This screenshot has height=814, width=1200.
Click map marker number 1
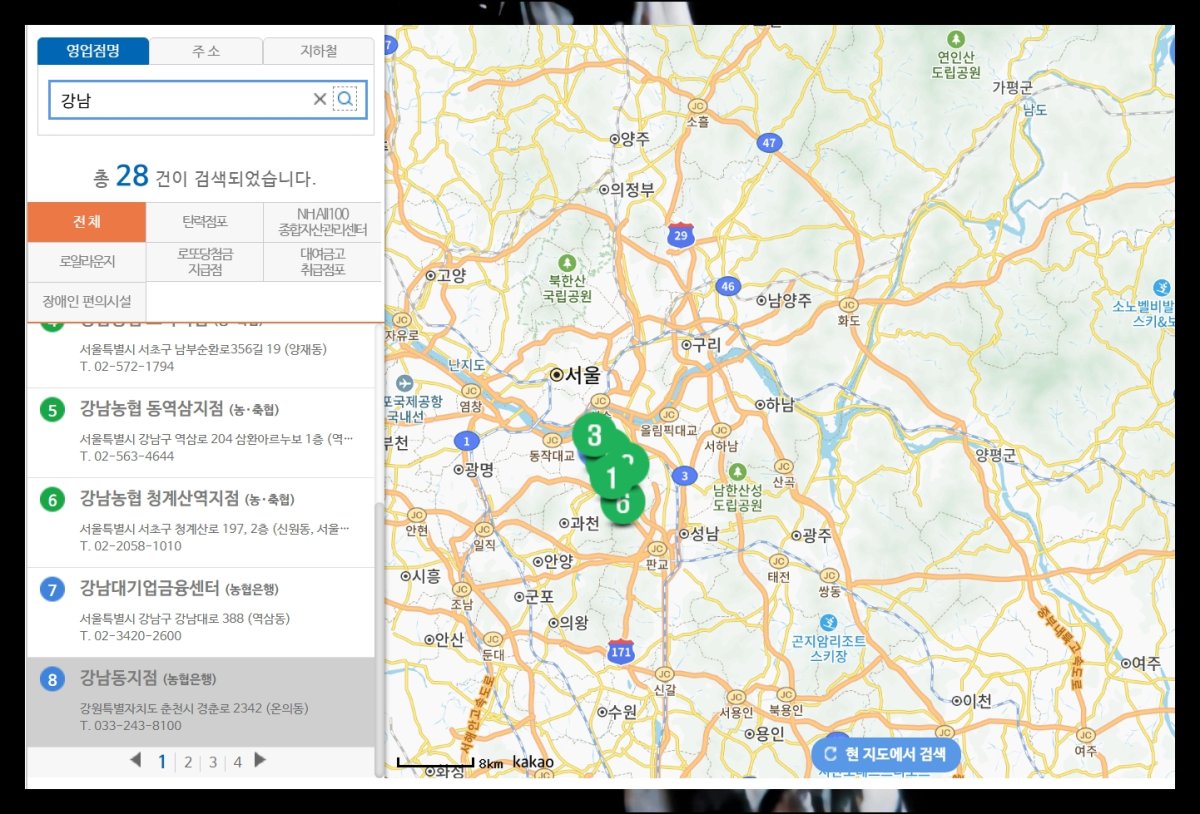pyautogui.click(x=611, y=476)
